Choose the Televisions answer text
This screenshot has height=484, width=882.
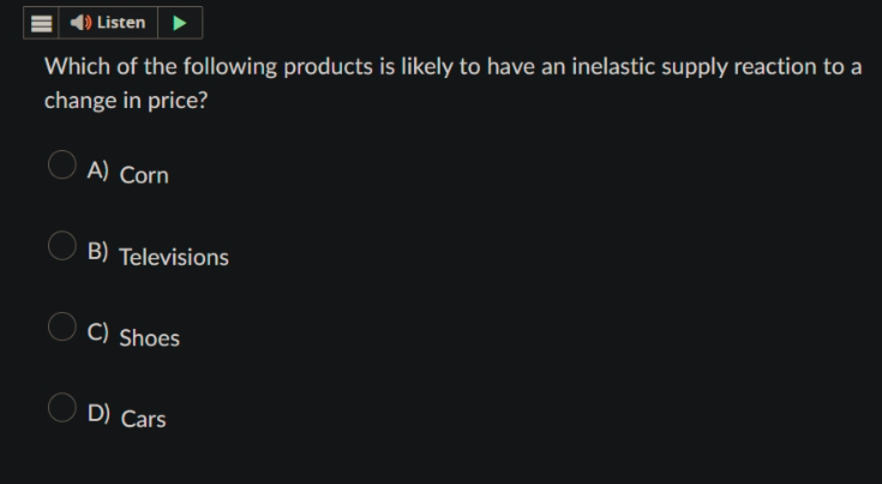pyautogui.click(x=174, y=257)
